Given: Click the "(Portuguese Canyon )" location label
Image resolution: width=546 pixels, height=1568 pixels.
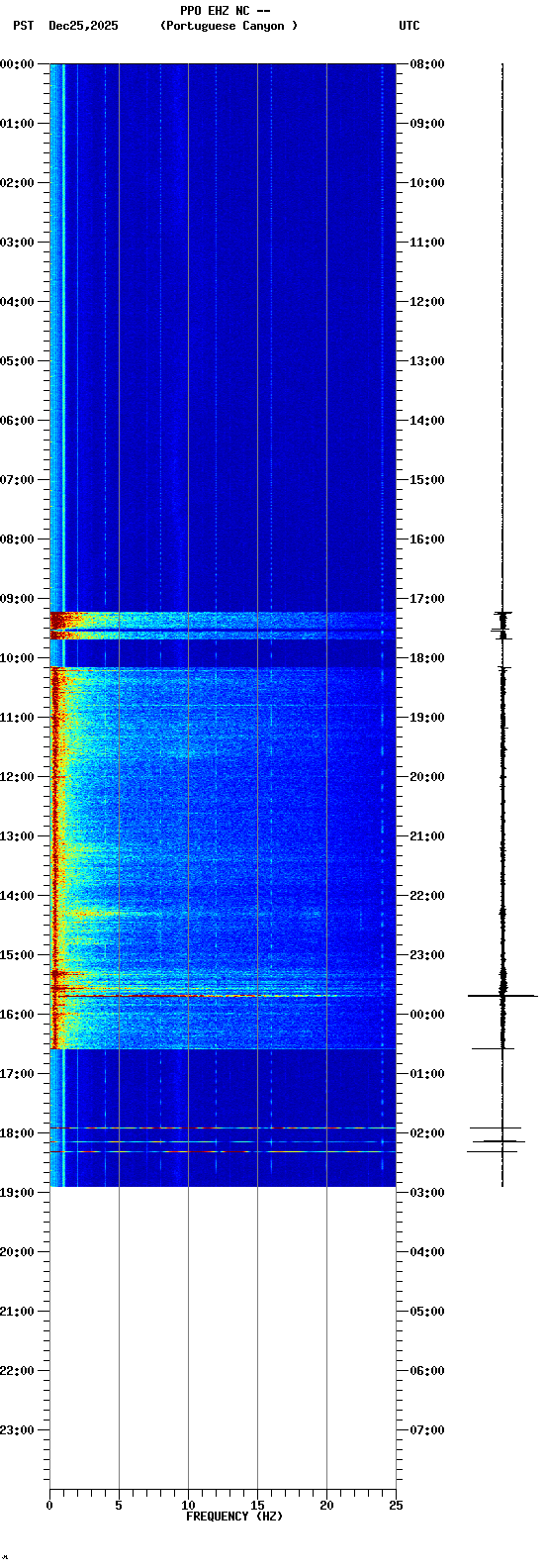Looking at the screenshot, I should tap(228, 26).
